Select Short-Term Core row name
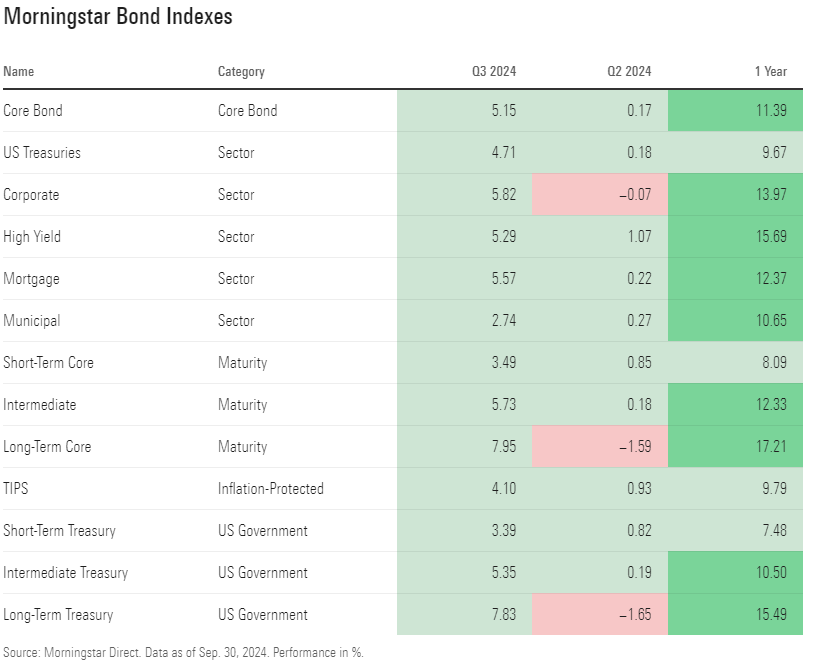Screen dimensions: 816x664 point(48,363)
